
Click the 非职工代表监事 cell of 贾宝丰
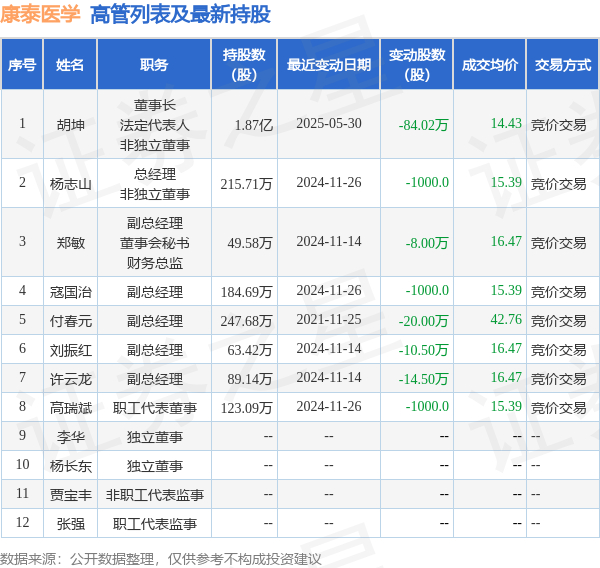pyautogui.click(x=154, y=495)
